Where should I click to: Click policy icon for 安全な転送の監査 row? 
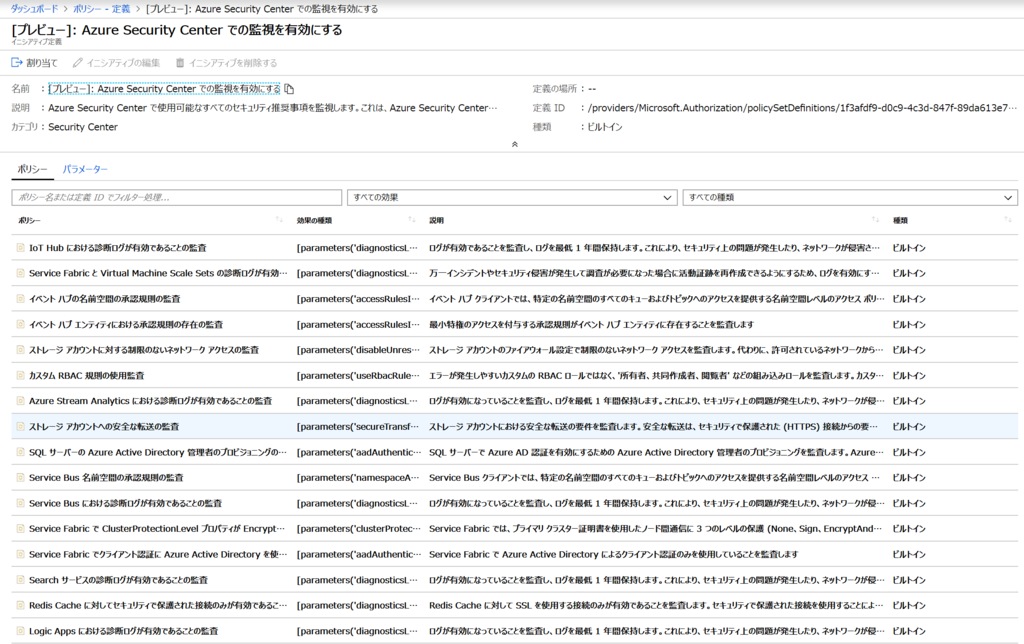[20, 427]
